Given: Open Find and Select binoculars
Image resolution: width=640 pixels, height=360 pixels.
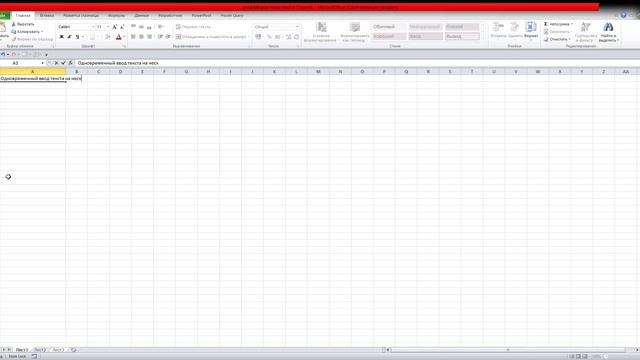Looking at the screenshot, I should [609, 32].
